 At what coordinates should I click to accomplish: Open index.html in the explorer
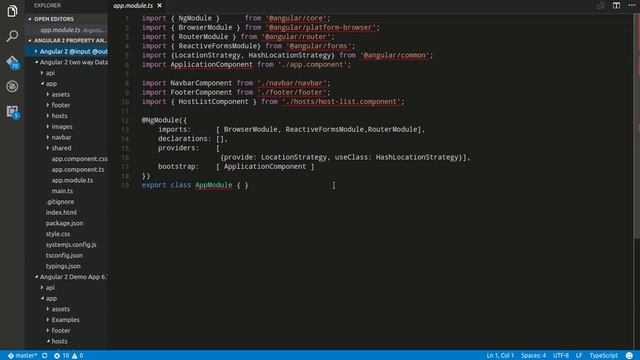pos(61,212)
